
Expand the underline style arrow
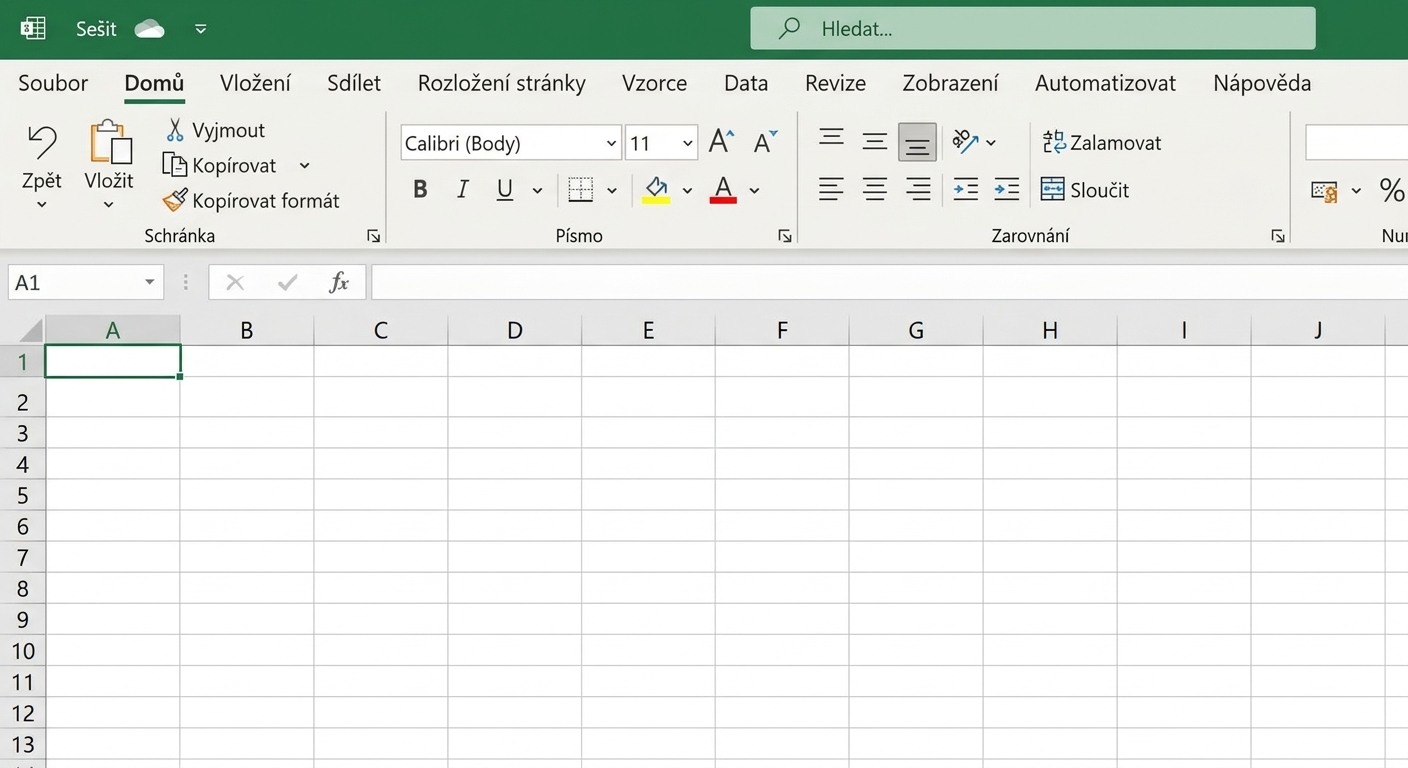pos(537,190)
